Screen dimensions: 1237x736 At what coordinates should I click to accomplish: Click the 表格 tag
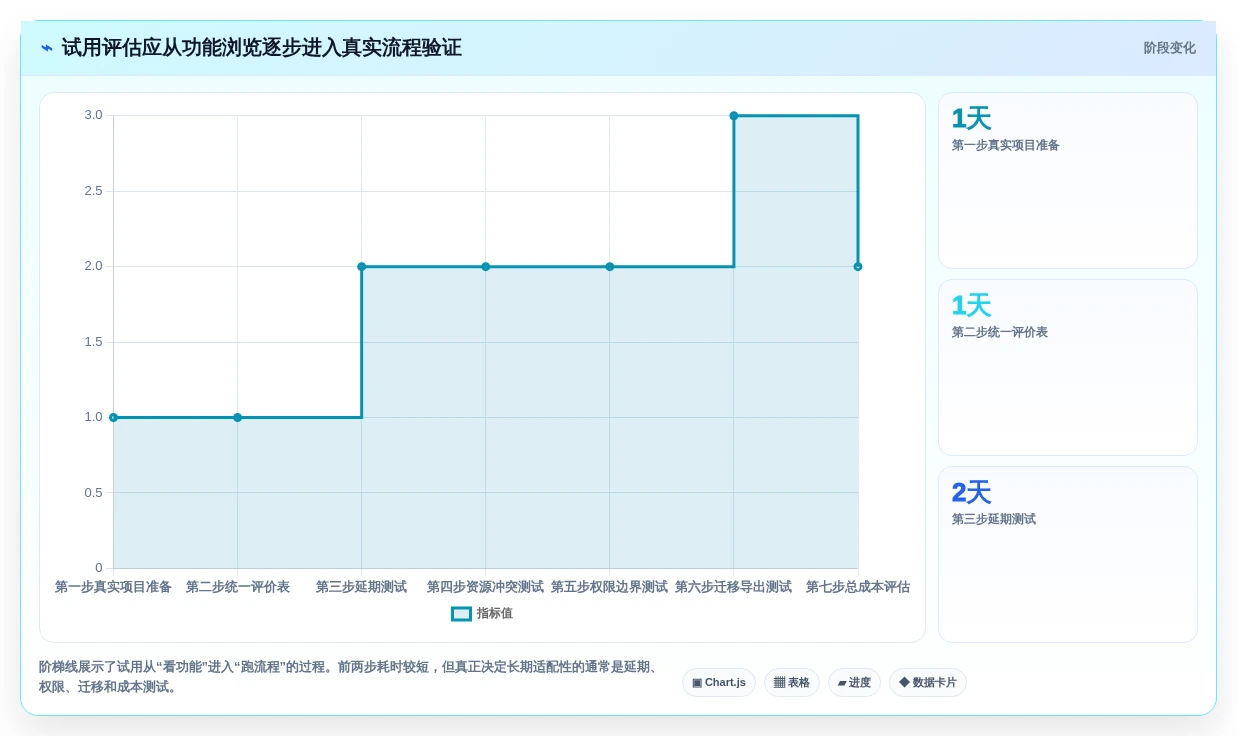(792, 683)
